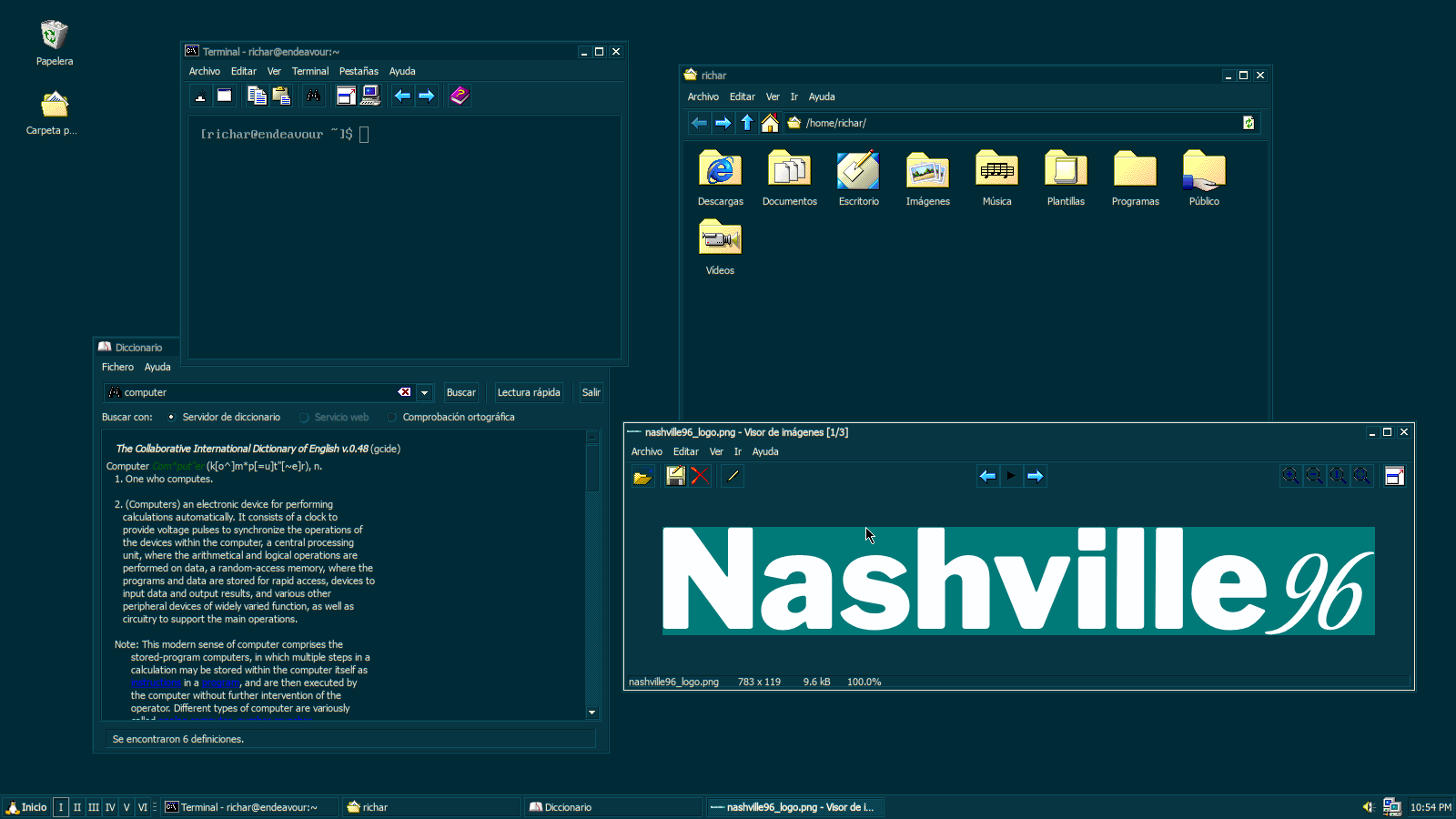Click the zoom in magnifier in viewer
Viewport: 1456px width, 819px height.
pyautogui.click(x=1290, y=476)
